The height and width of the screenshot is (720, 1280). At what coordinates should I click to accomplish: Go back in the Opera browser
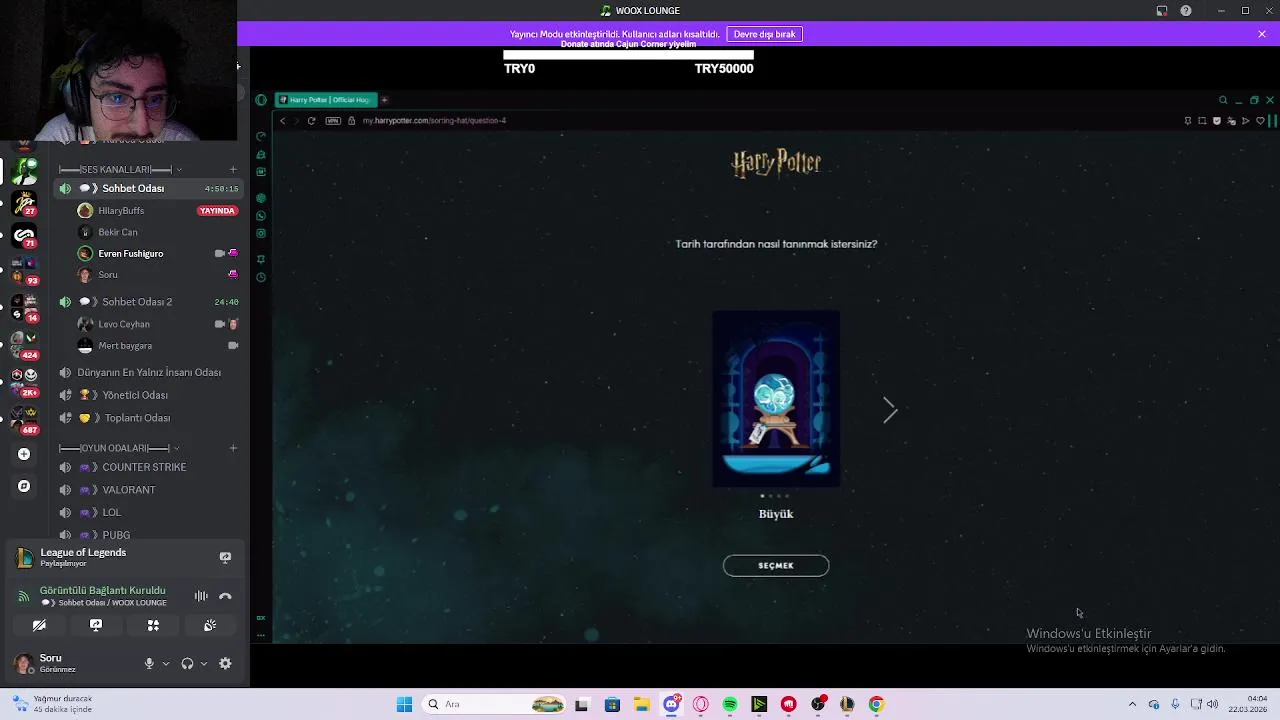point(282,121)
